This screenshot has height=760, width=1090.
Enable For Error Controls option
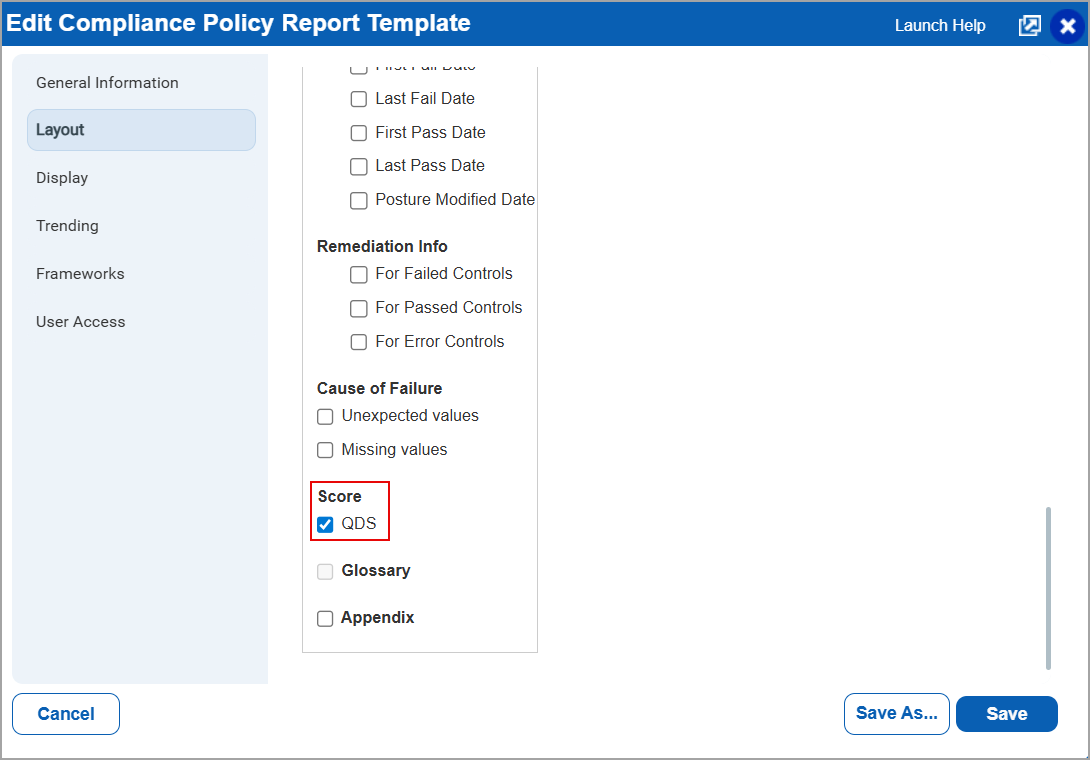pos(359,342)
